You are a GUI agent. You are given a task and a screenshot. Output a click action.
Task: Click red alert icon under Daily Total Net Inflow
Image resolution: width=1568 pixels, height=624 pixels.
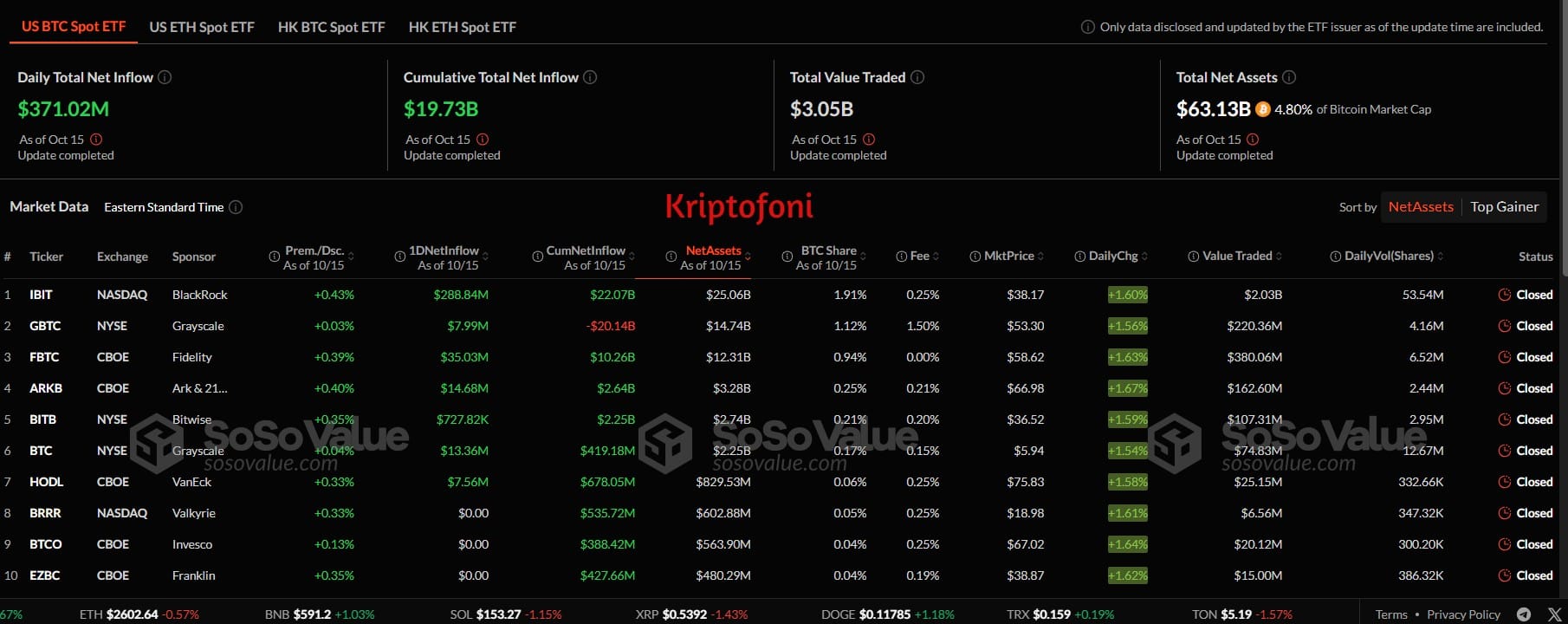click(96, 140)
